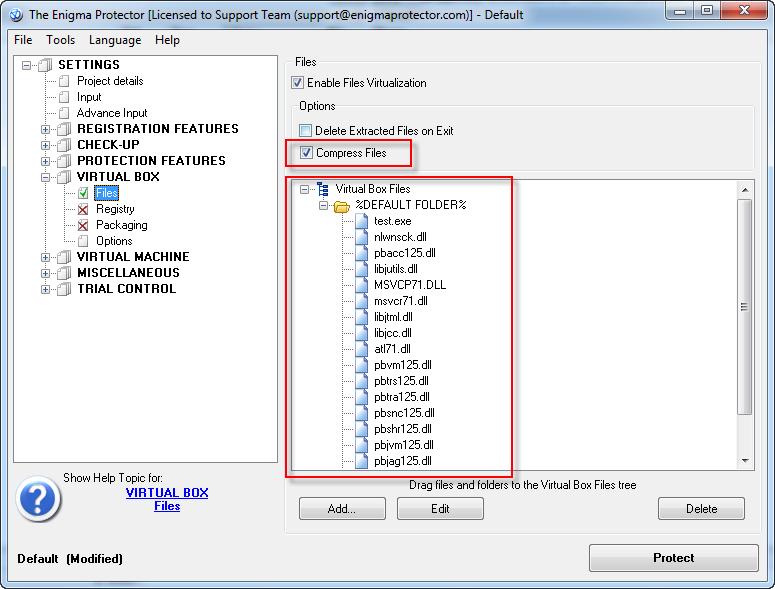Click the Protect button

[674, 558]
